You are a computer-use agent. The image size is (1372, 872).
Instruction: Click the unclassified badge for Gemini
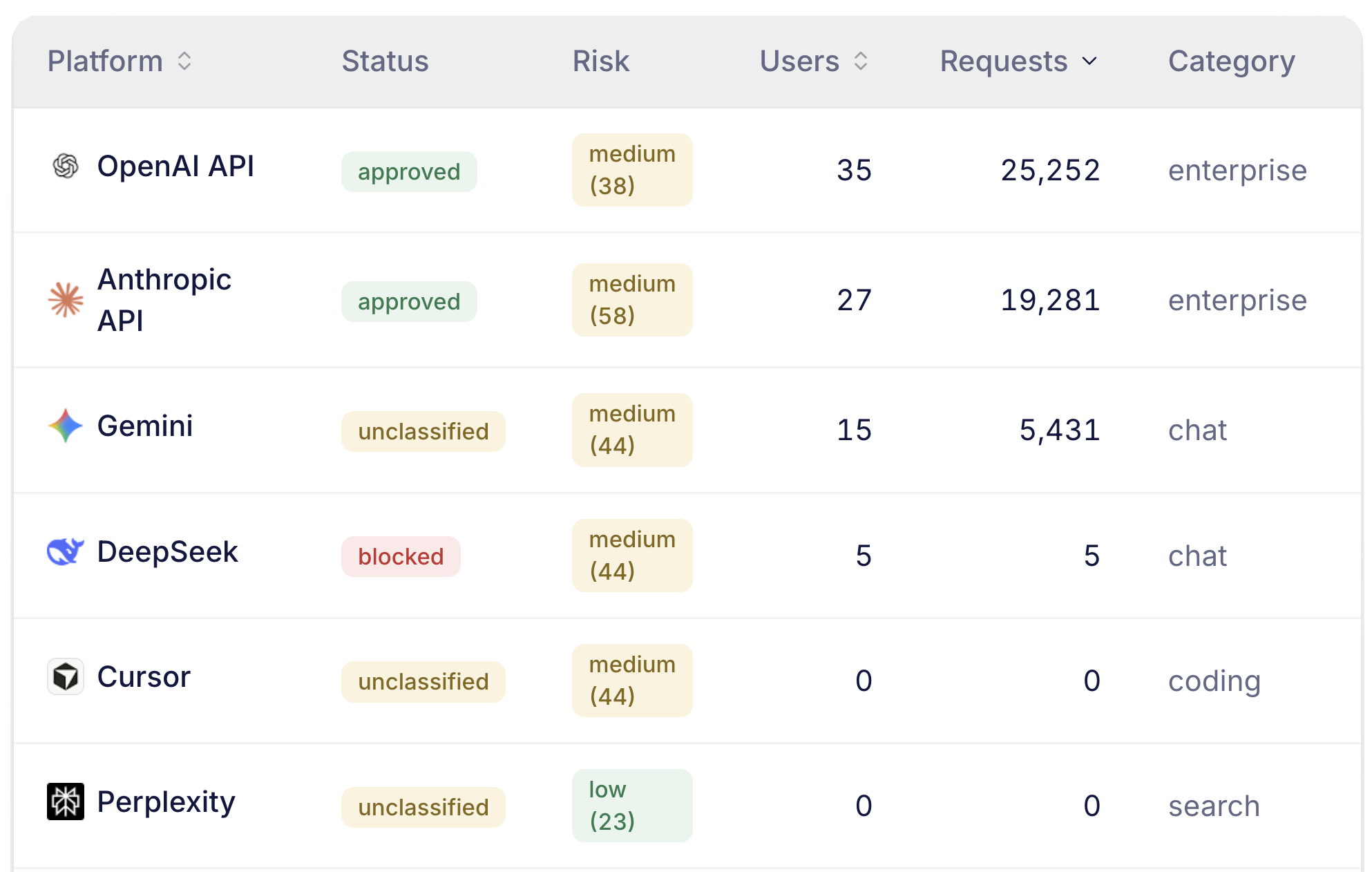click(423, 431)
